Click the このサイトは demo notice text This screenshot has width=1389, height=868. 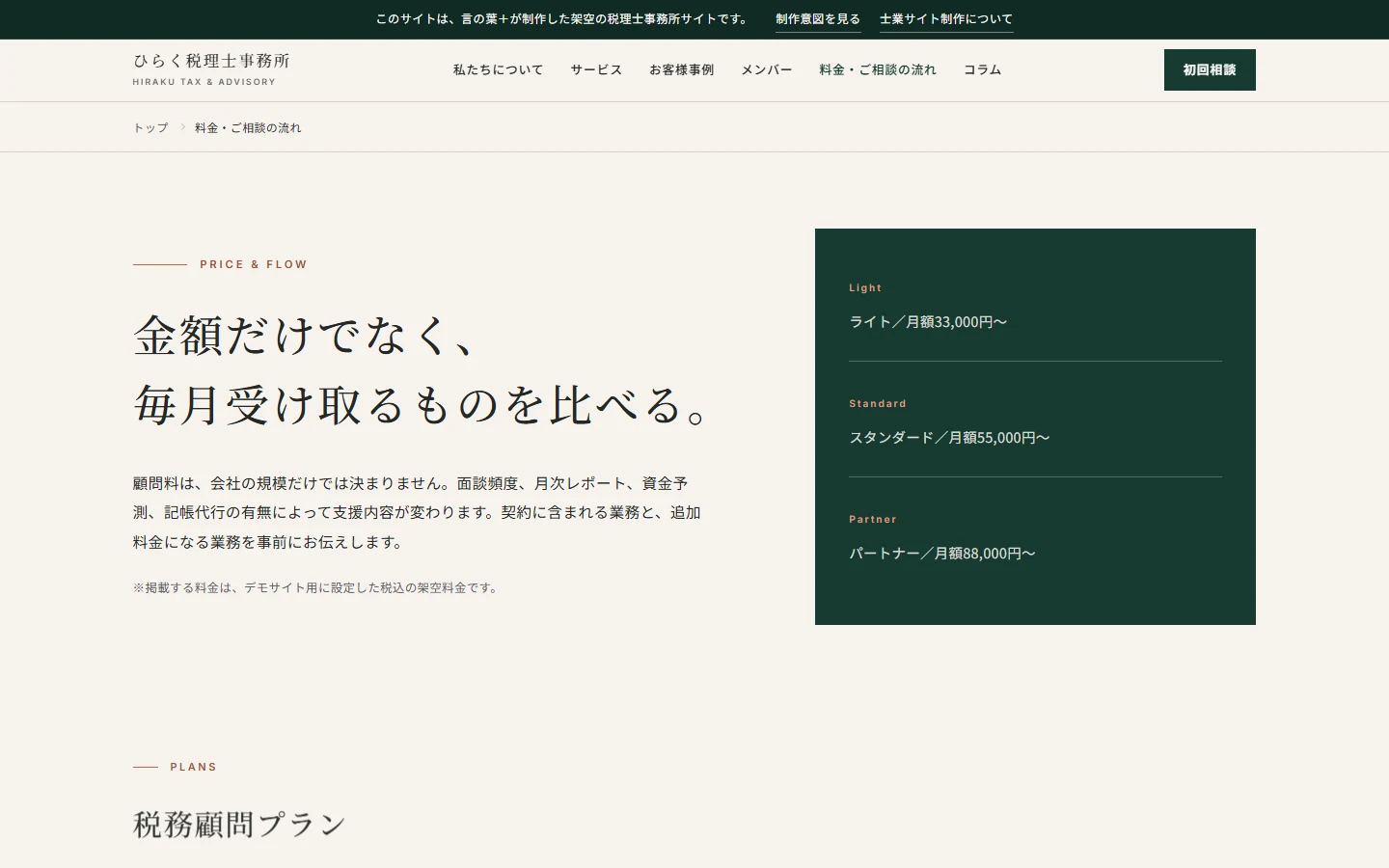click(563, 19)
